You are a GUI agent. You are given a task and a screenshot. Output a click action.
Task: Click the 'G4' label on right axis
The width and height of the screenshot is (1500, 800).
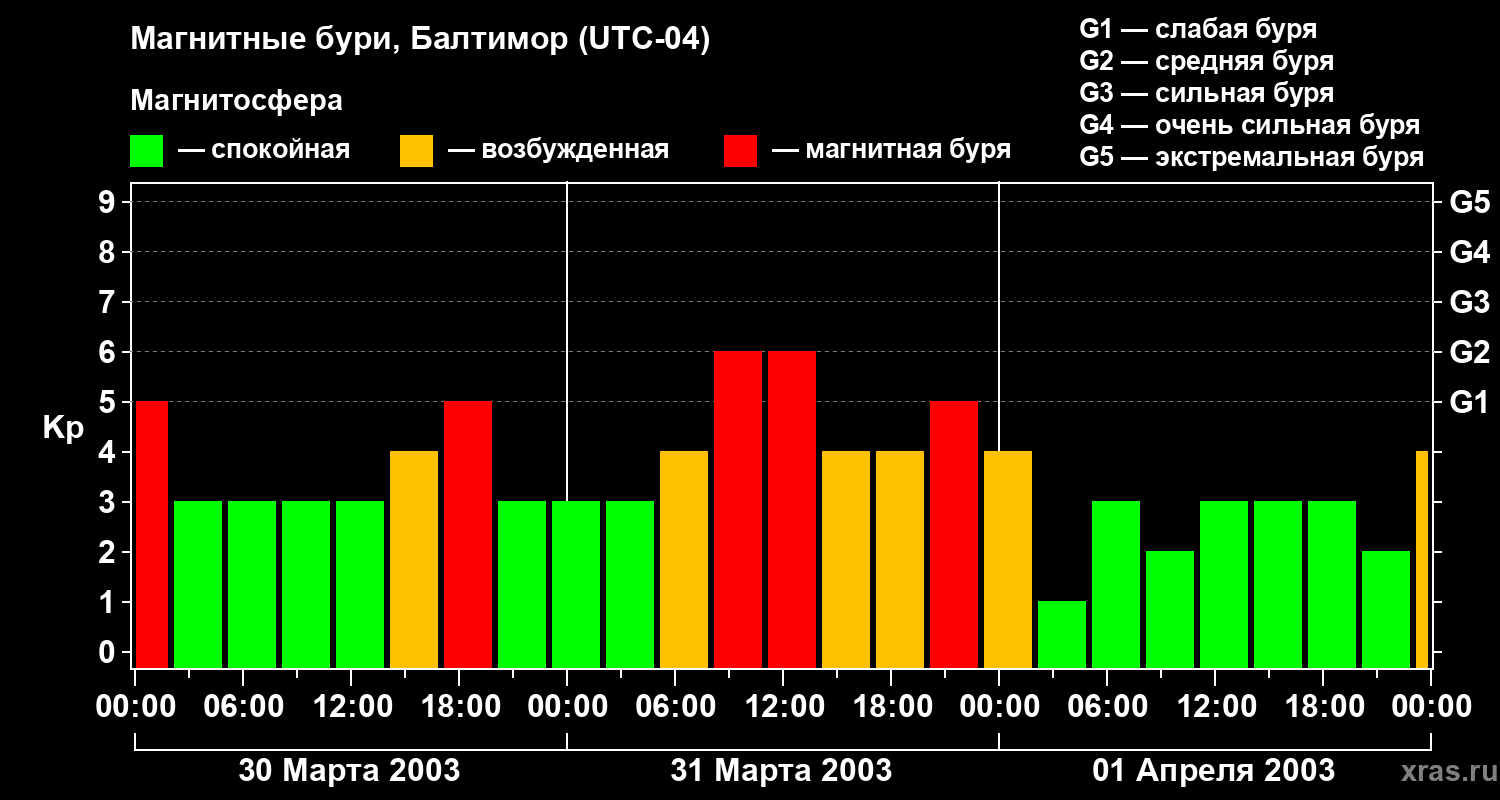coord(1469,252)
